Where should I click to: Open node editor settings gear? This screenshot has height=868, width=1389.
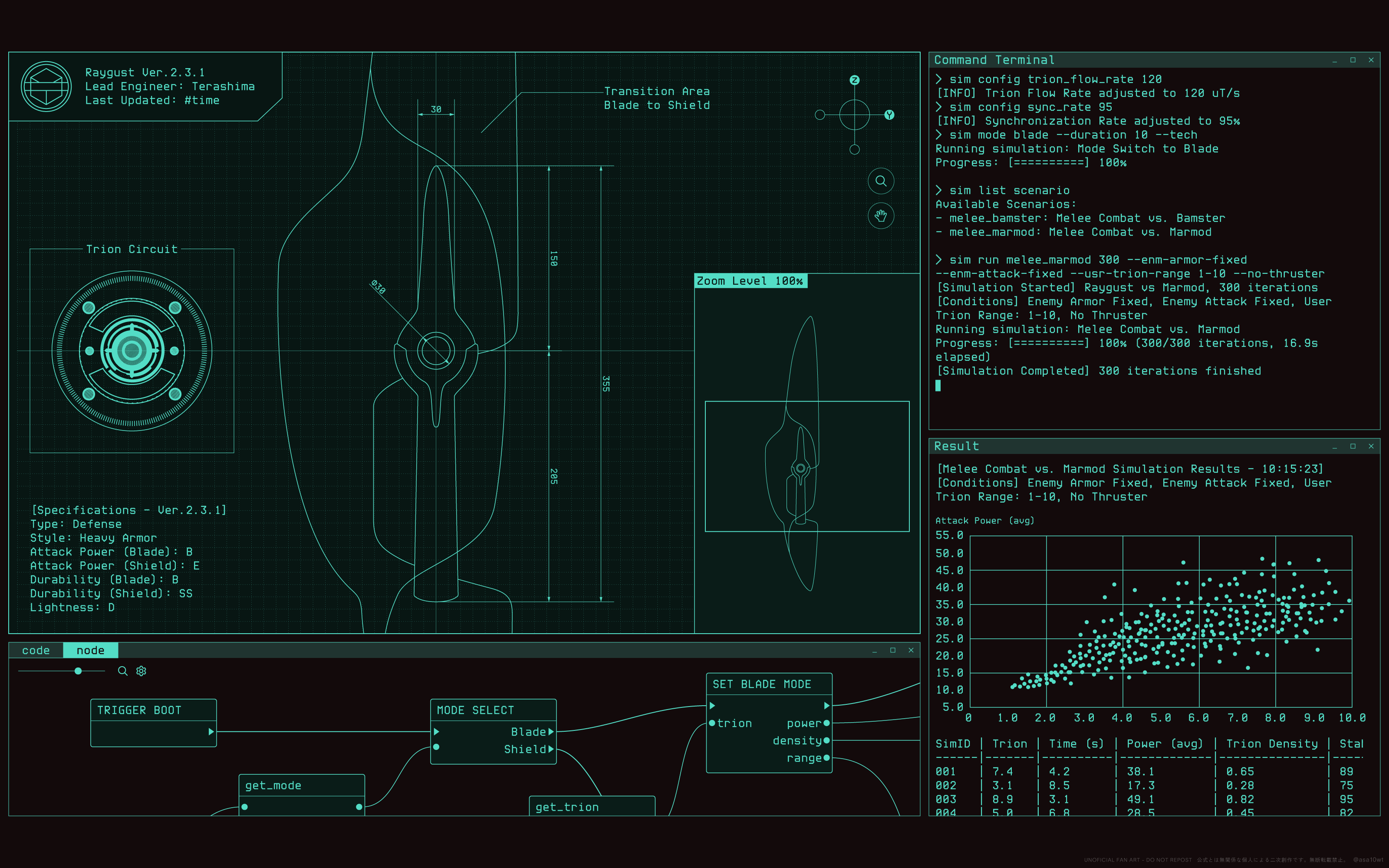point(141,671)
